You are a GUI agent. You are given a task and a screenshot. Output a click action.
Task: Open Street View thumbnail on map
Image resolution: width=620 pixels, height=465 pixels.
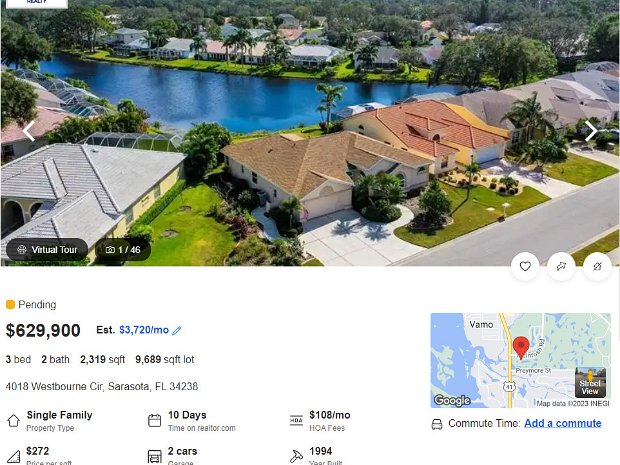pyautogui.click(x=590, y=382)
